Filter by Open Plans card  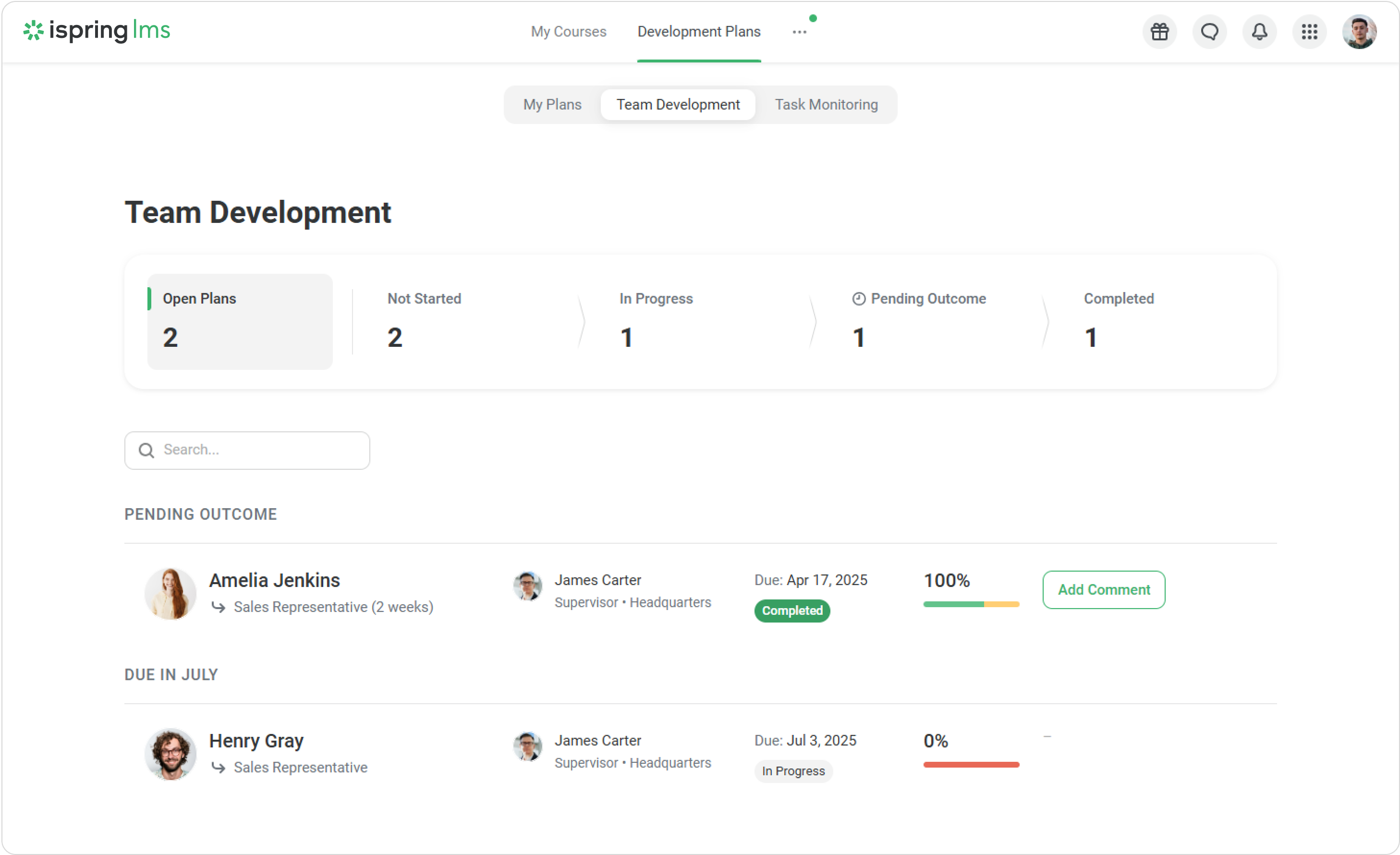pos(240,321)
